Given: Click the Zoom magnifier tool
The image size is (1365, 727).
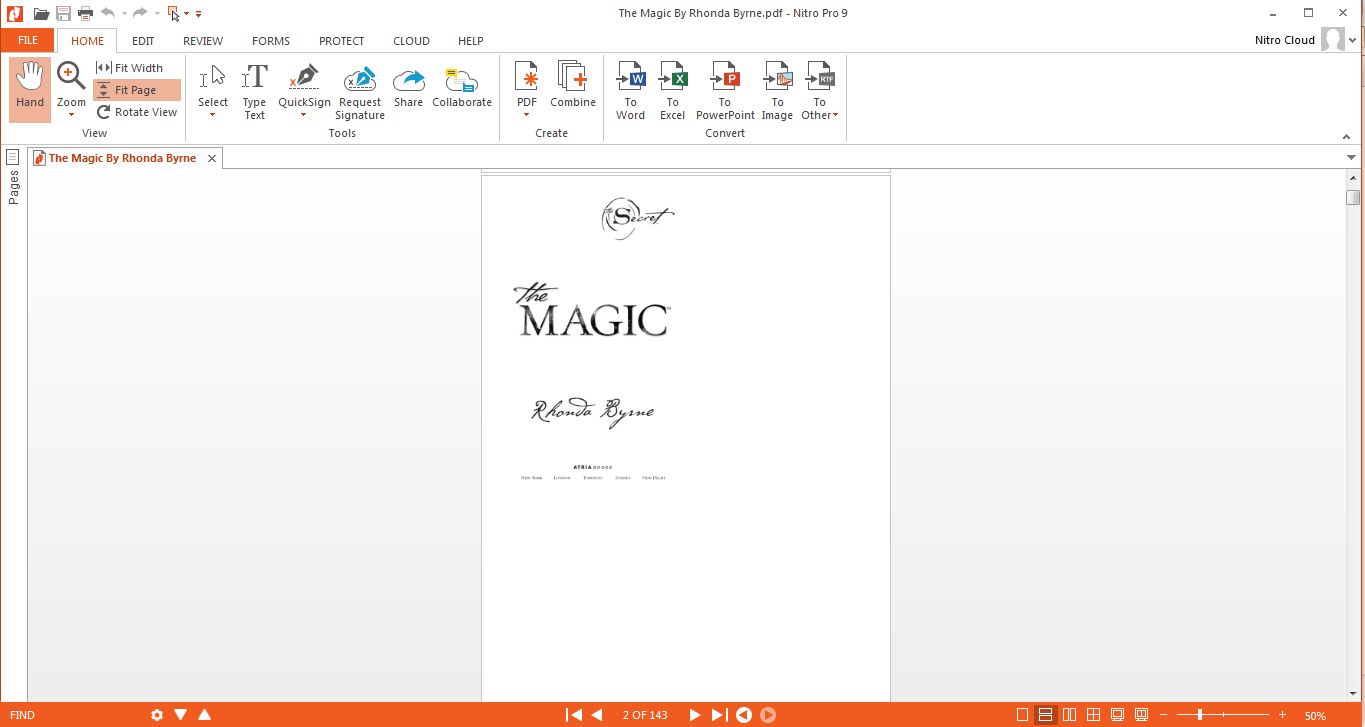Looking at the screenshot, I should click(x=71, y=77).
